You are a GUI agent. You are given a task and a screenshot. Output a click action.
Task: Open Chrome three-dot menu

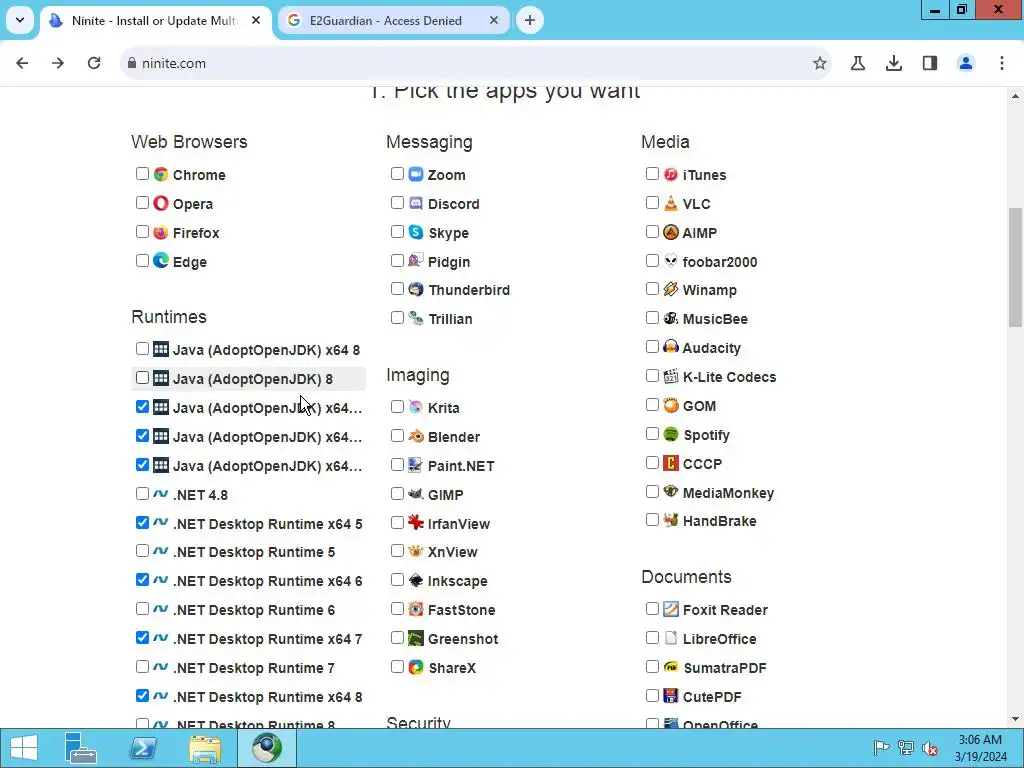[x=1002, y=63]
